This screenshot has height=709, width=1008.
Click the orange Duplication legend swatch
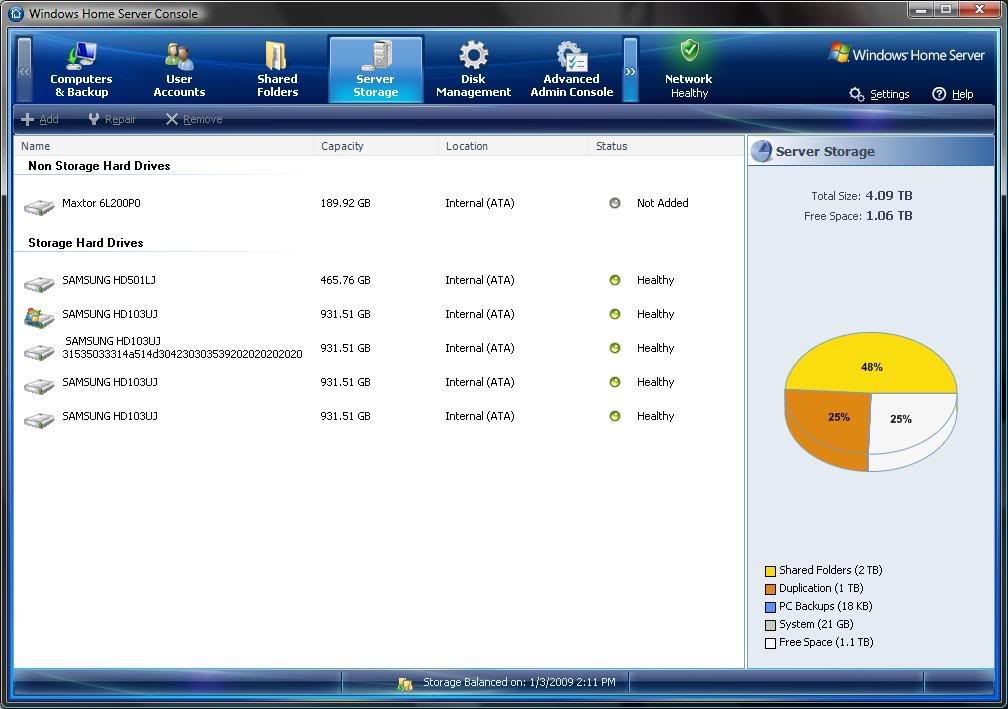tap(770, 589)
